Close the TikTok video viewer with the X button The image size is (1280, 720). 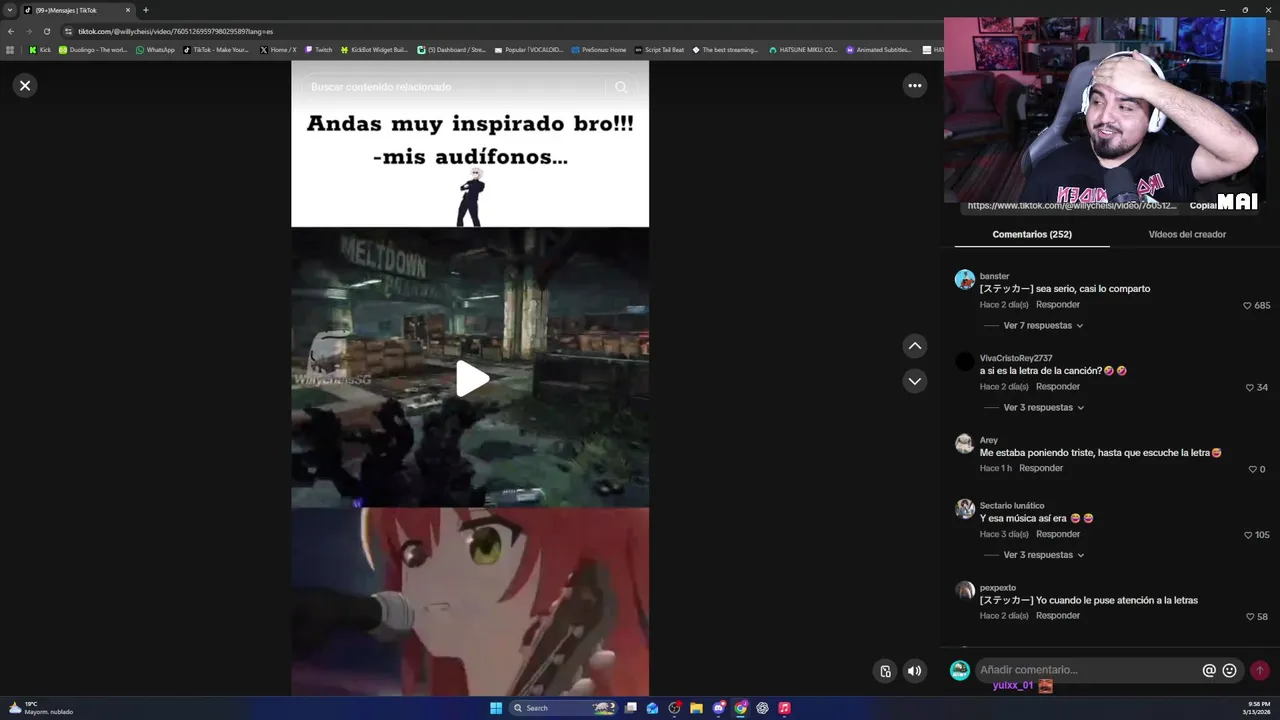point(25,86)
